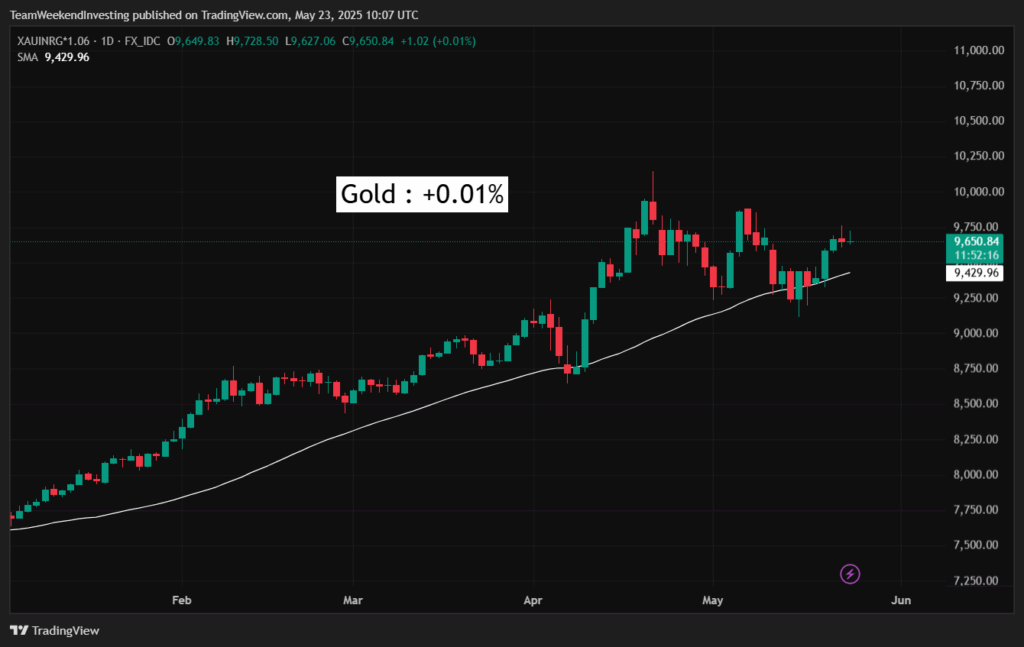Click the 7,750.00 price axis label

tap(976, 510)
